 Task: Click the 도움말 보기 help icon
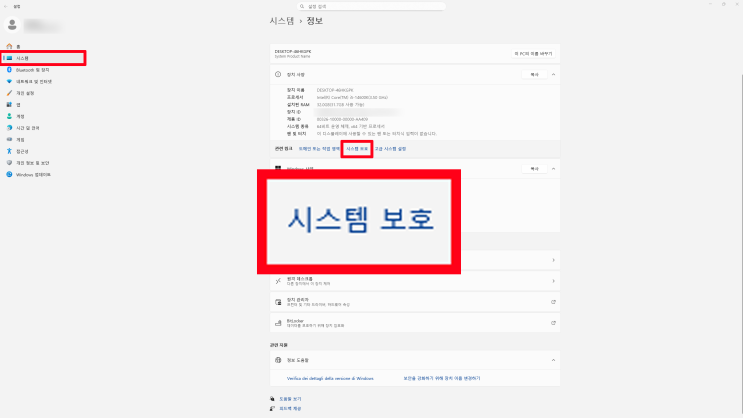click(272, 399)
